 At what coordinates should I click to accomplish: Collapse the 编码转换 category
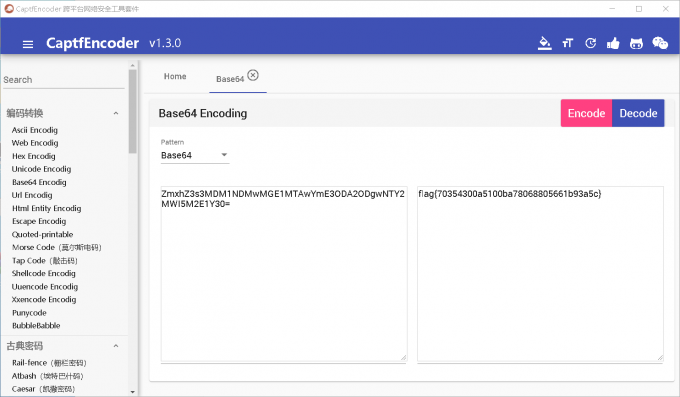[x=116, y=113]
